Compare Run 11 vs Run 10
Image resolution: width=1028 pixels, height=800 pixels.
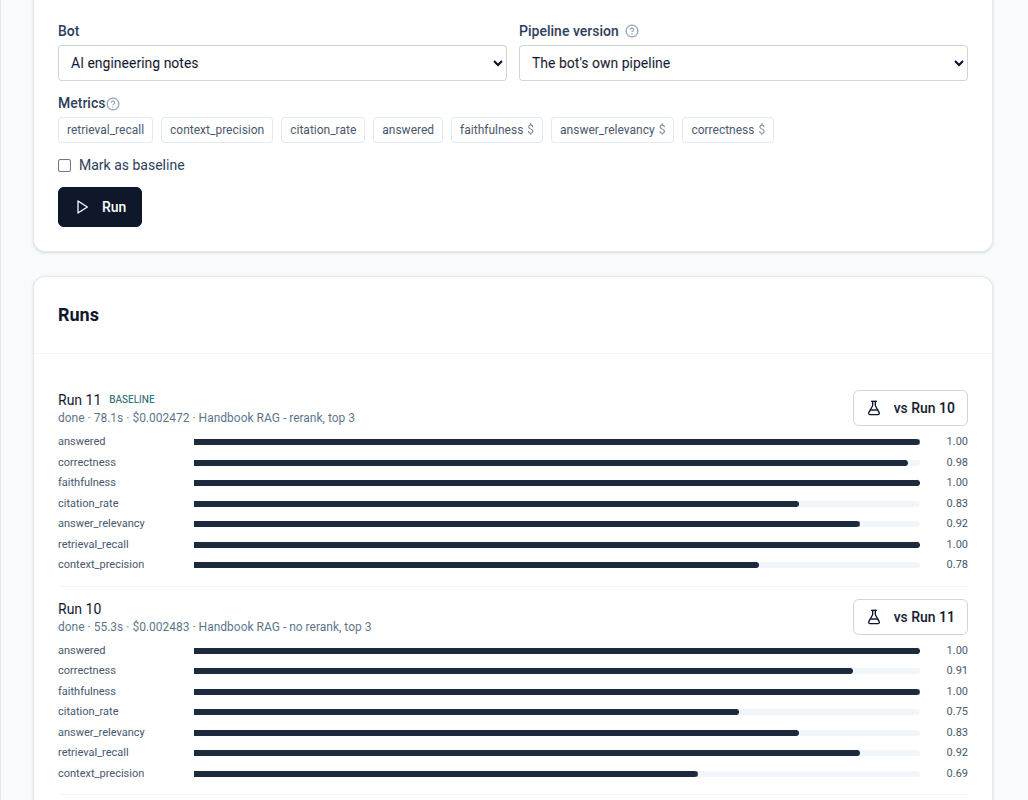[x=911, y=408]
